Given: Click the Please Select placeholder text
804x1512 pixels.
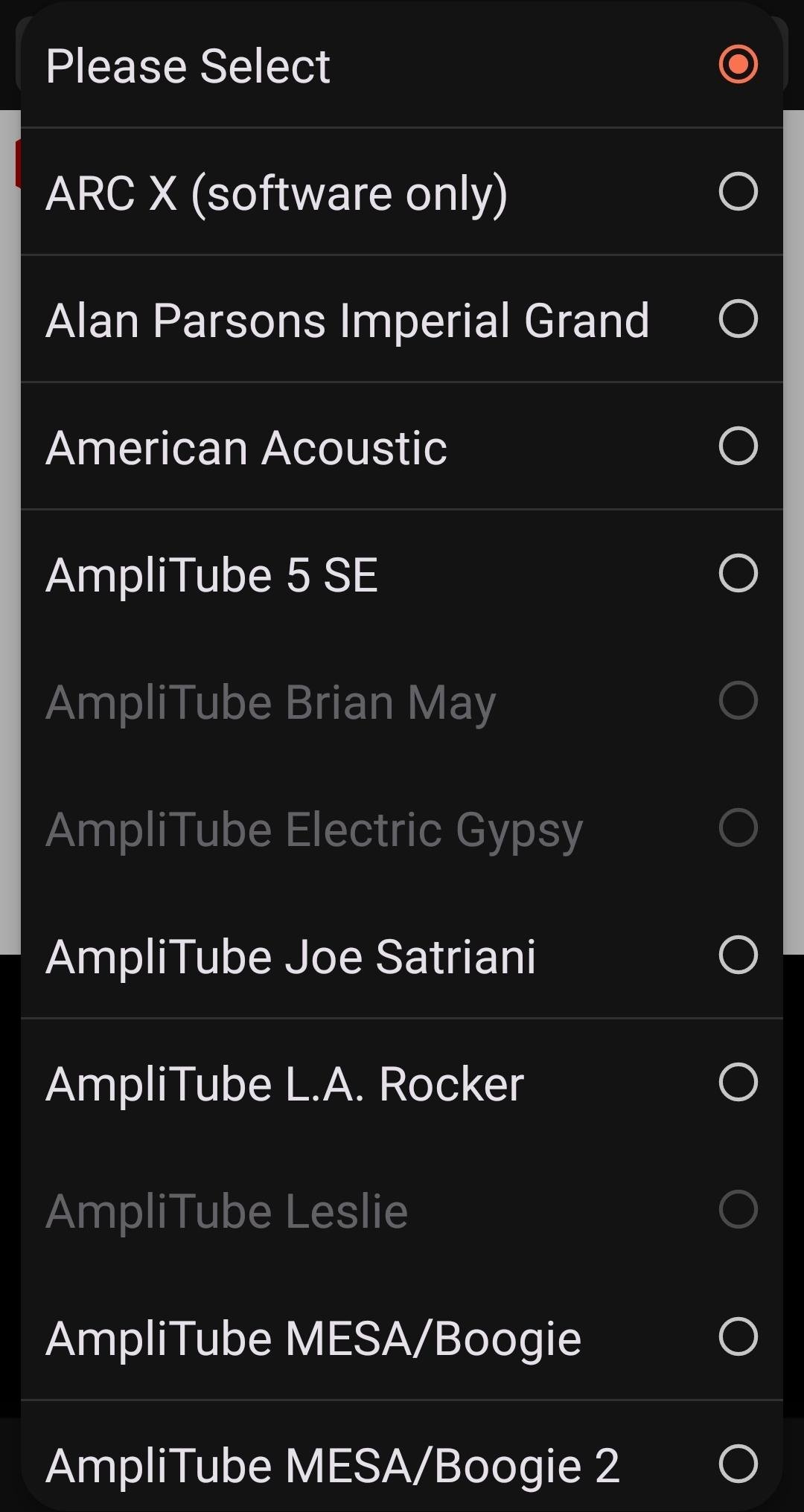Looking at the screenshot, I should click(188, 66).
